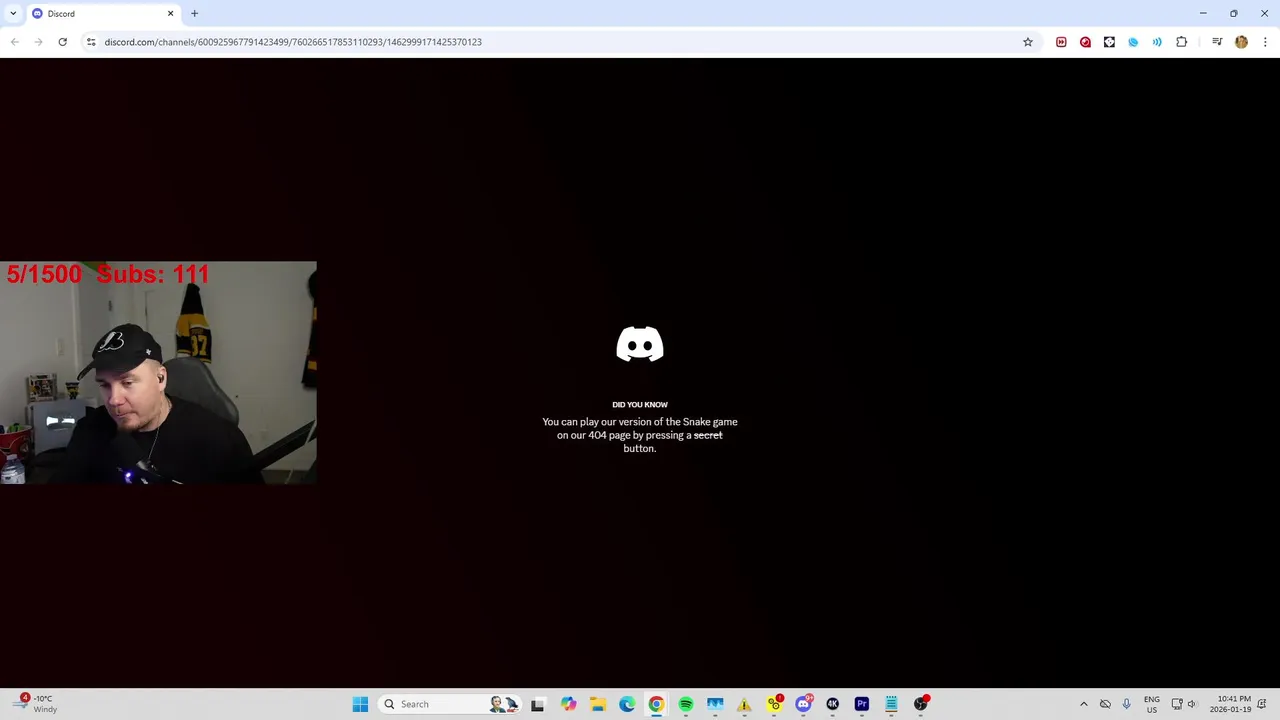Open the blue globe extension icon
Viewport: 1280px width, 720px height.
click(x=1133, y=42)
